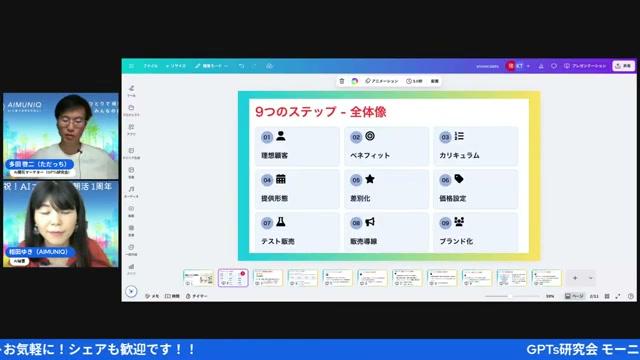Click the calendar icon in card 04
Image resolution: width=640 pixels, height=360 pixels.
coord(281,179)
